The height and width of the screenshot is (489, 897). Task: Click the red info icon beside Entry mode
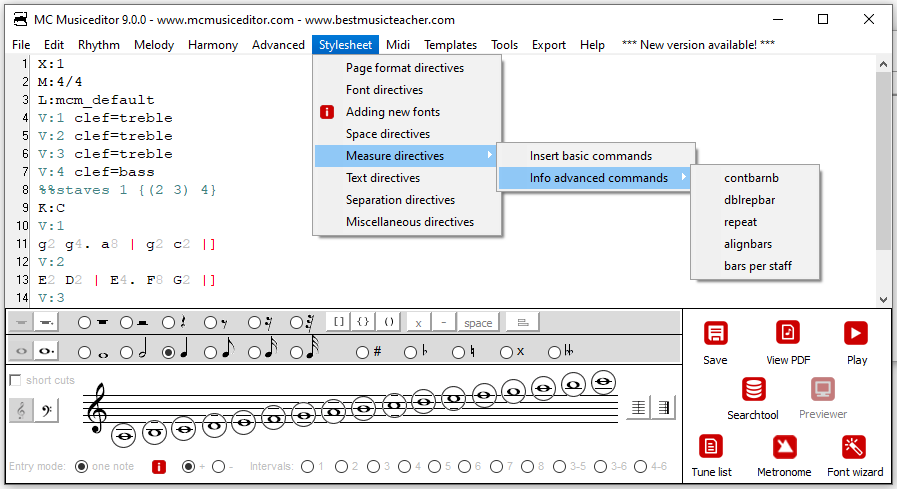[x=159, y=467]
